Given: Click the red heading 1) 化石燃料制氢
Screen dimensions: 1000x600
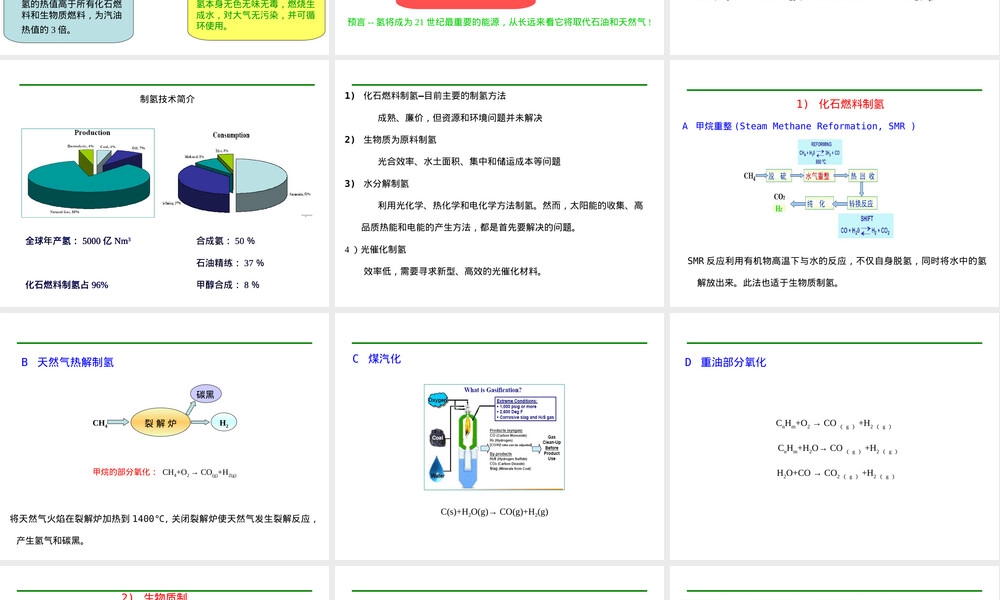Looking at the screenshot, I should click(839, 104).
